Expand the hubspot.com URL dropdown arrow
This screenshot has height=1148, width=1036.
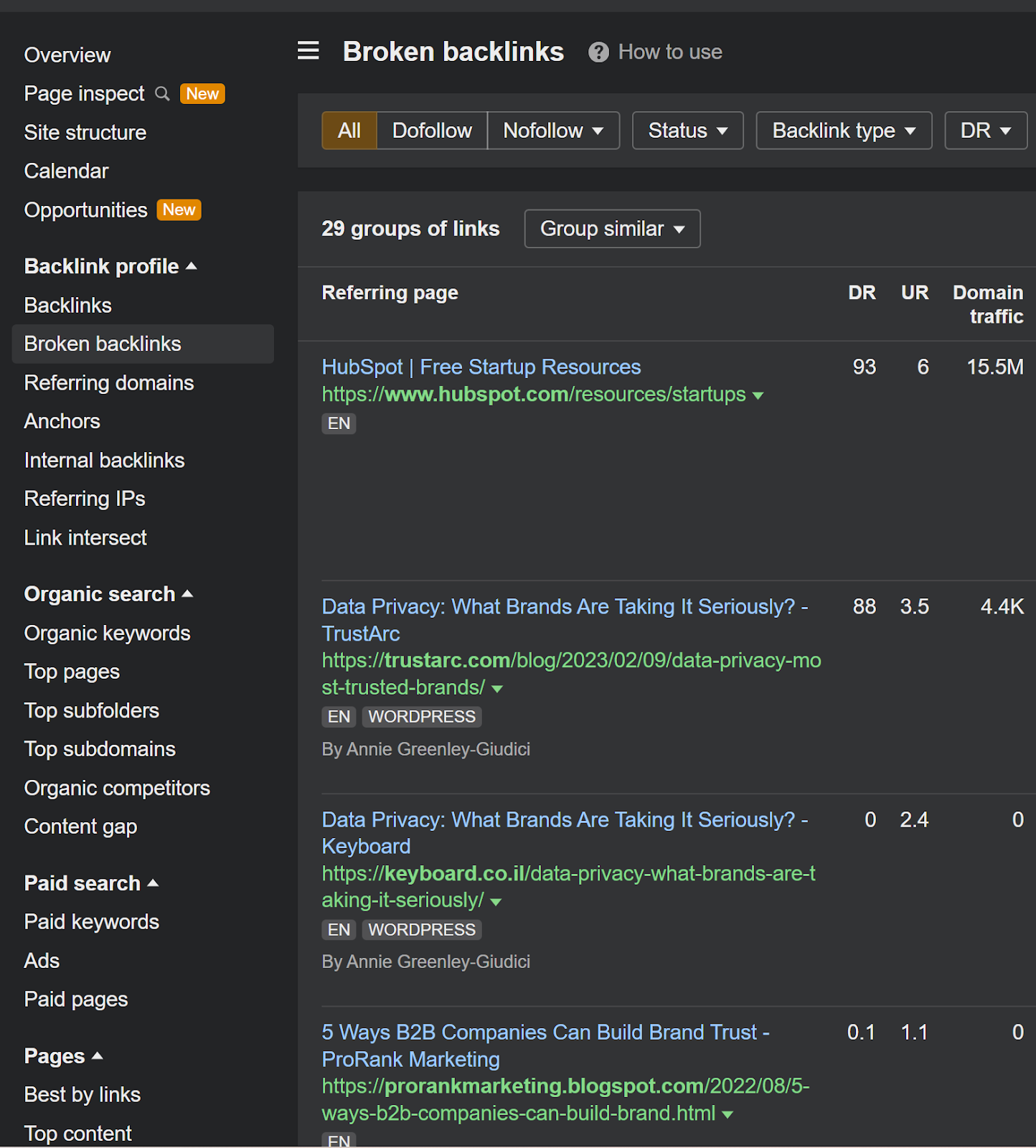[x=758, y=395]
